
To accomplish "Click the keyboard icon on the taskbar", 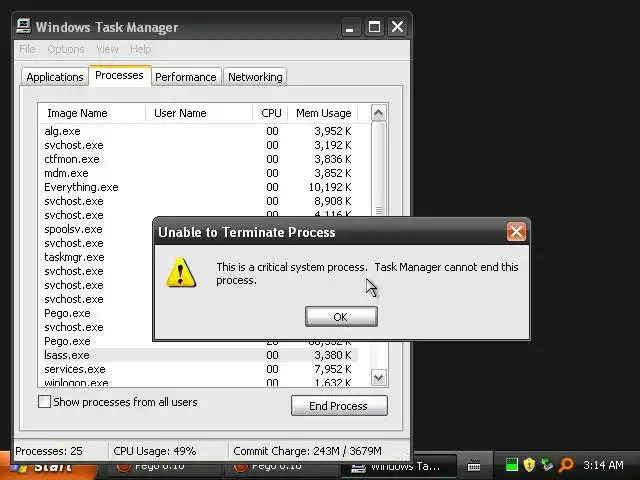I will coord(474,465).
